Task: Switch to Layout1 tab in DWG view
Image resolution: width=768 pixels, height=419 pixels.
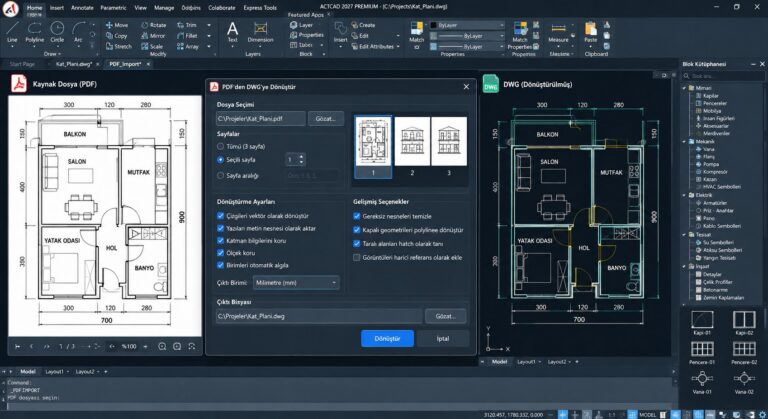Action: coord(527,362)
